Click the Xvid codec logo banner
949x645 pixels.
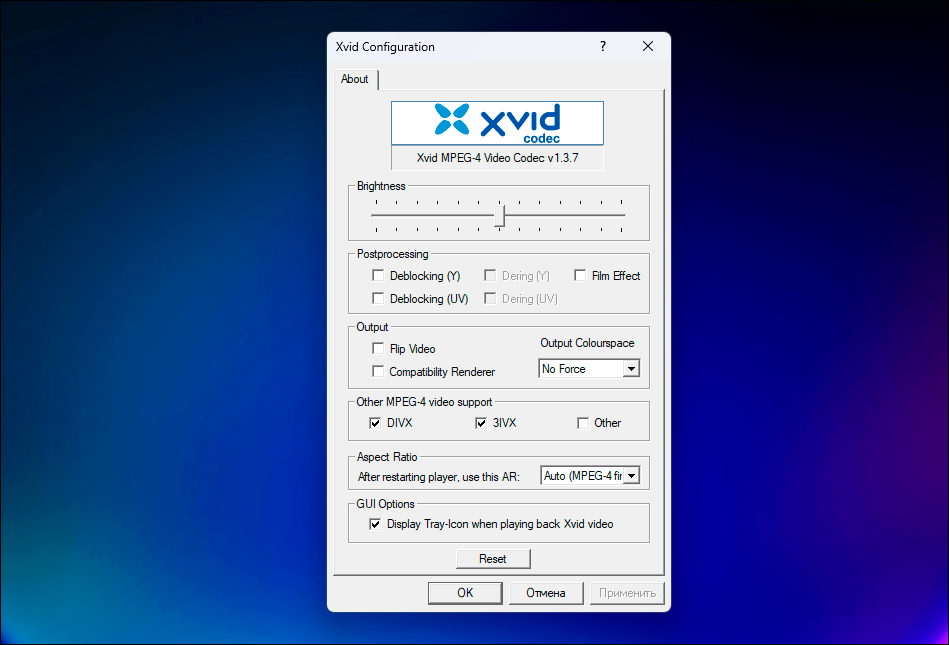497,123
